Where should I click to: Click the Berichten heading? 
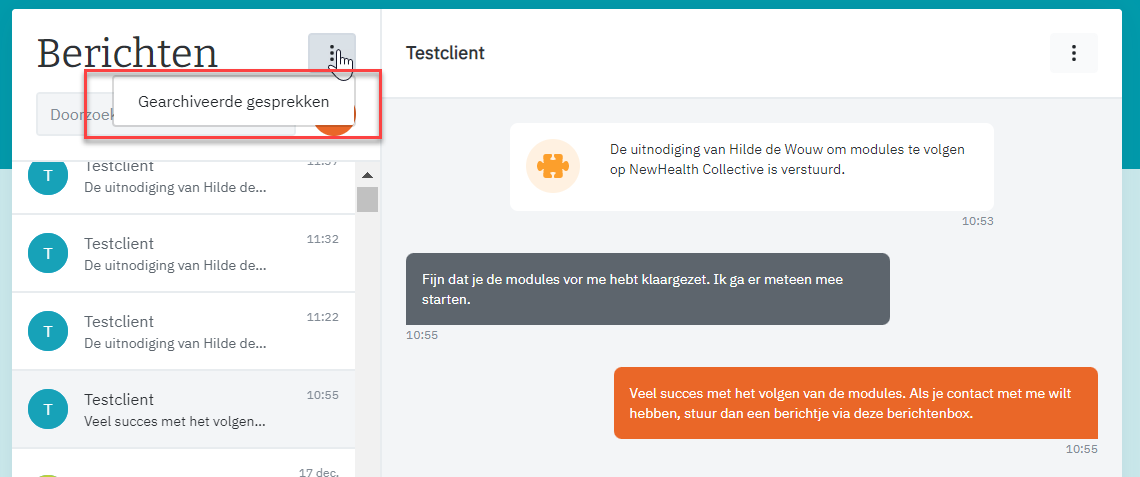pyautogui.click(x=127, y=54)
